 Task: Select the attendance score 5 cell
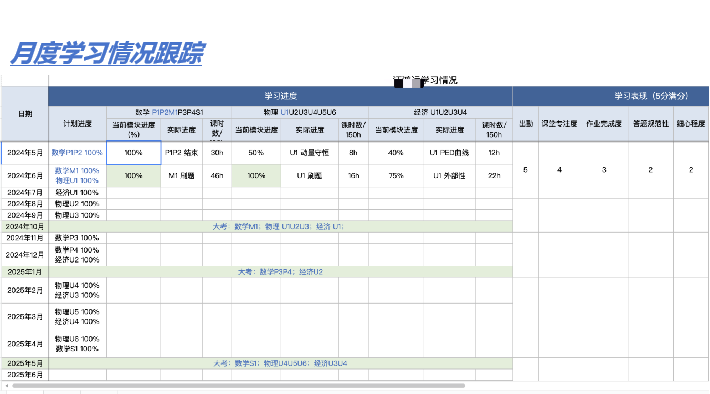tap(526, 170)
